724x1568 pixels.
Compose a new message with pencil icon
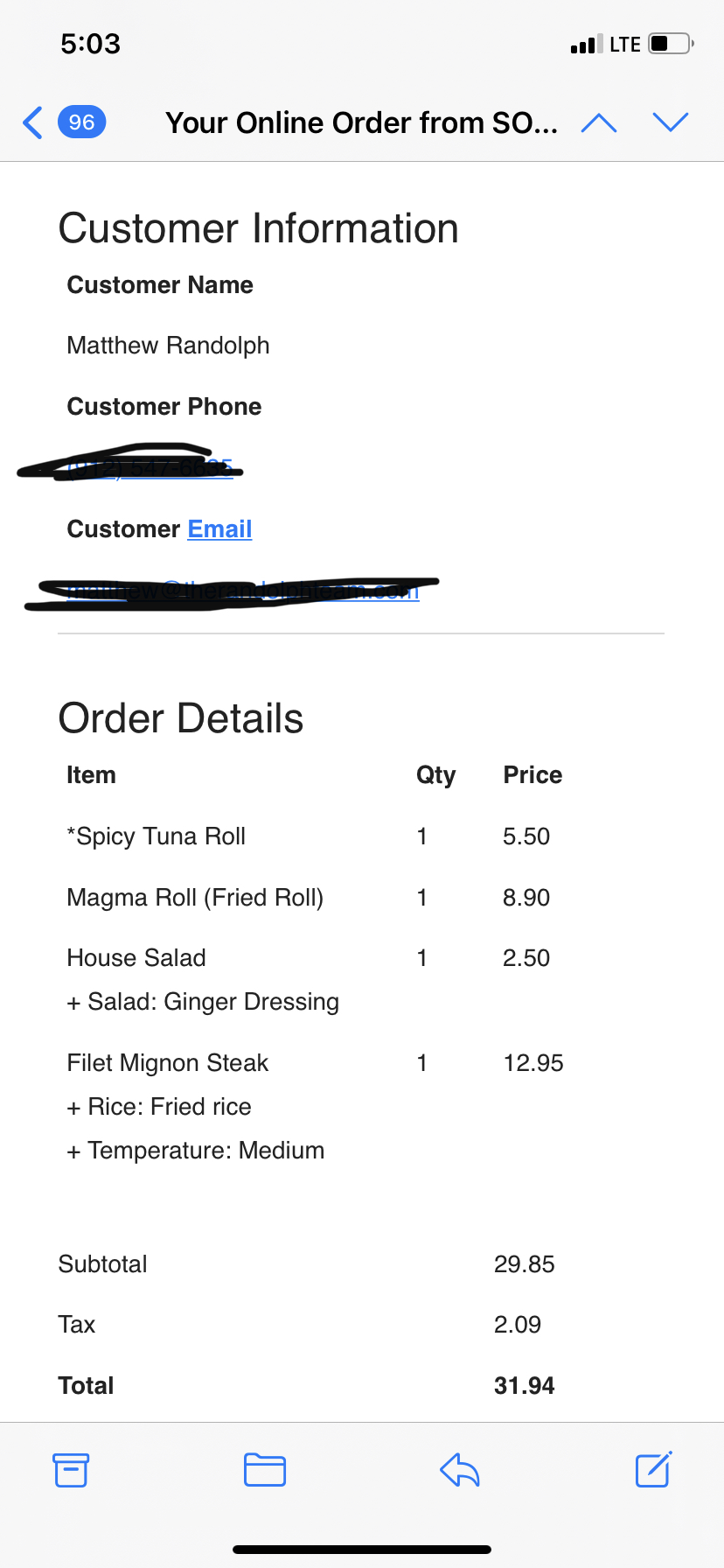(653, 1470)
